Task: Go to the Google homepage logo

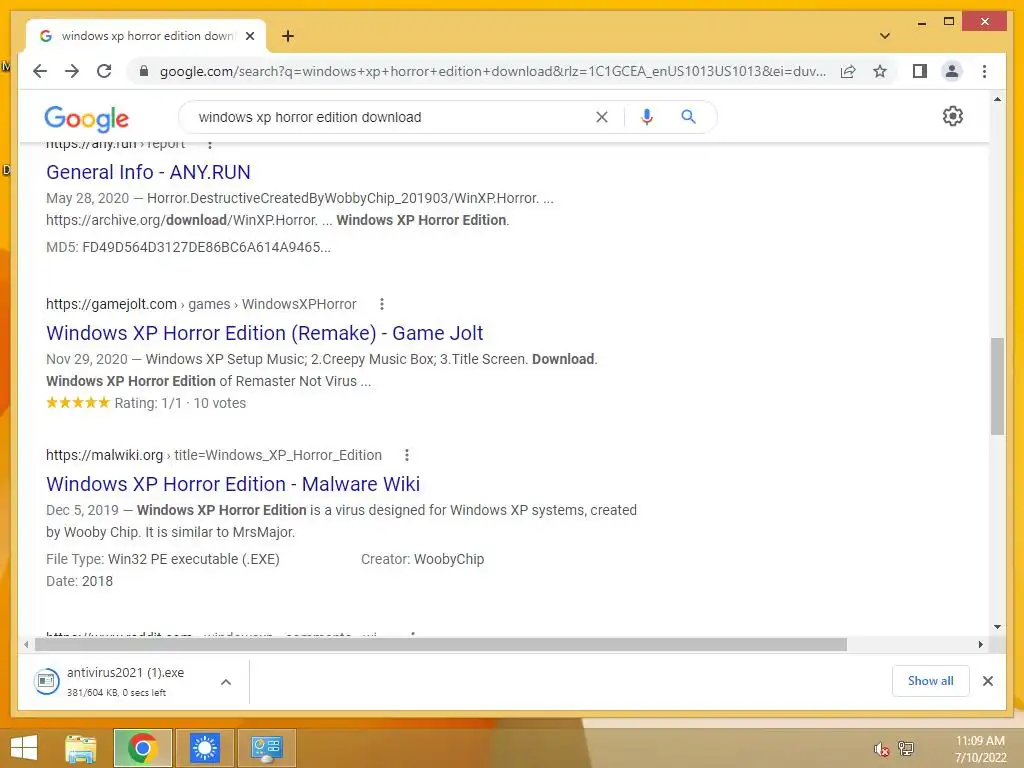Action: (x=86, y=118)
